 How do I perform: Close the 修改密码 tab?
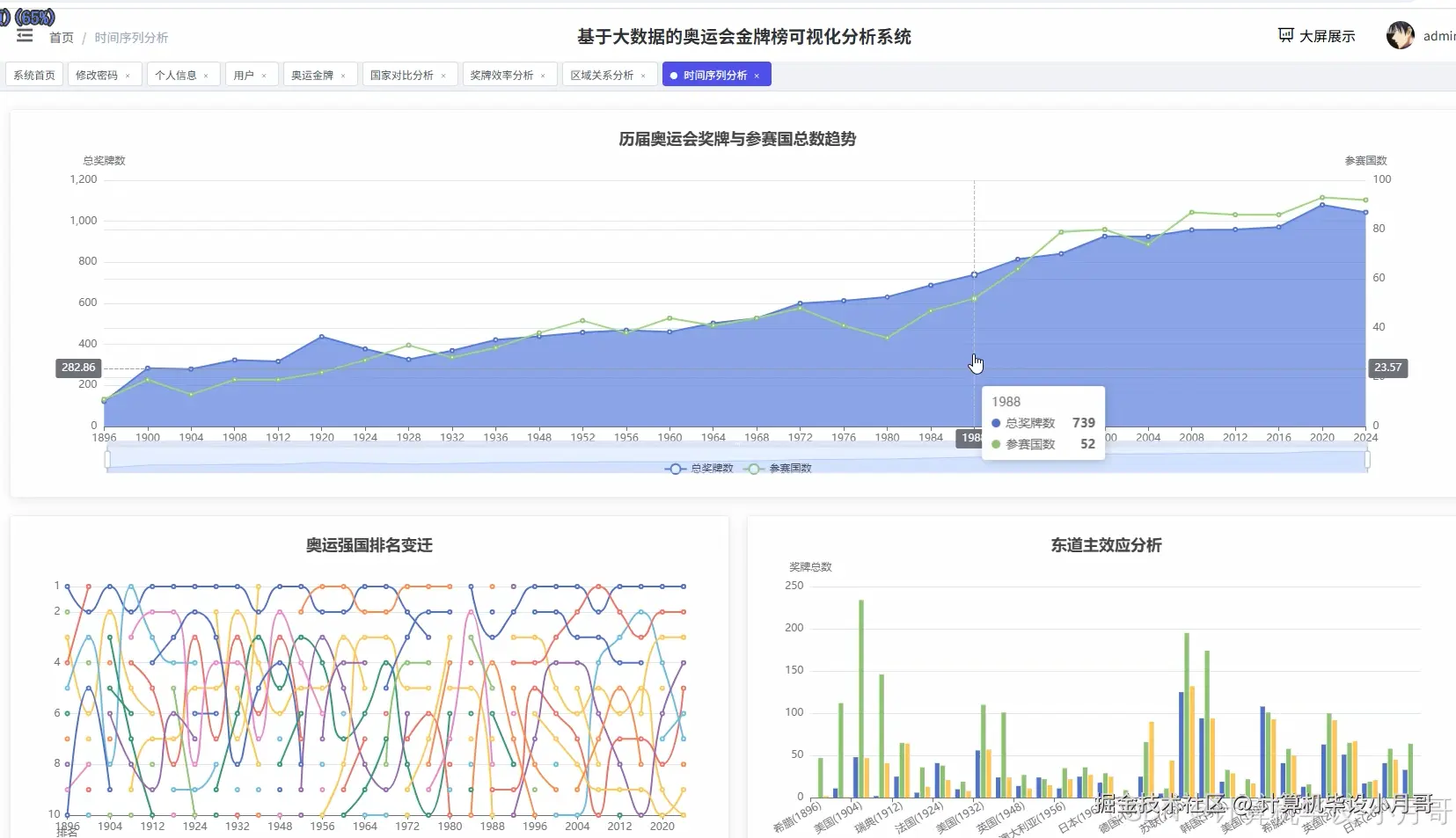click(x=128, y=76)
